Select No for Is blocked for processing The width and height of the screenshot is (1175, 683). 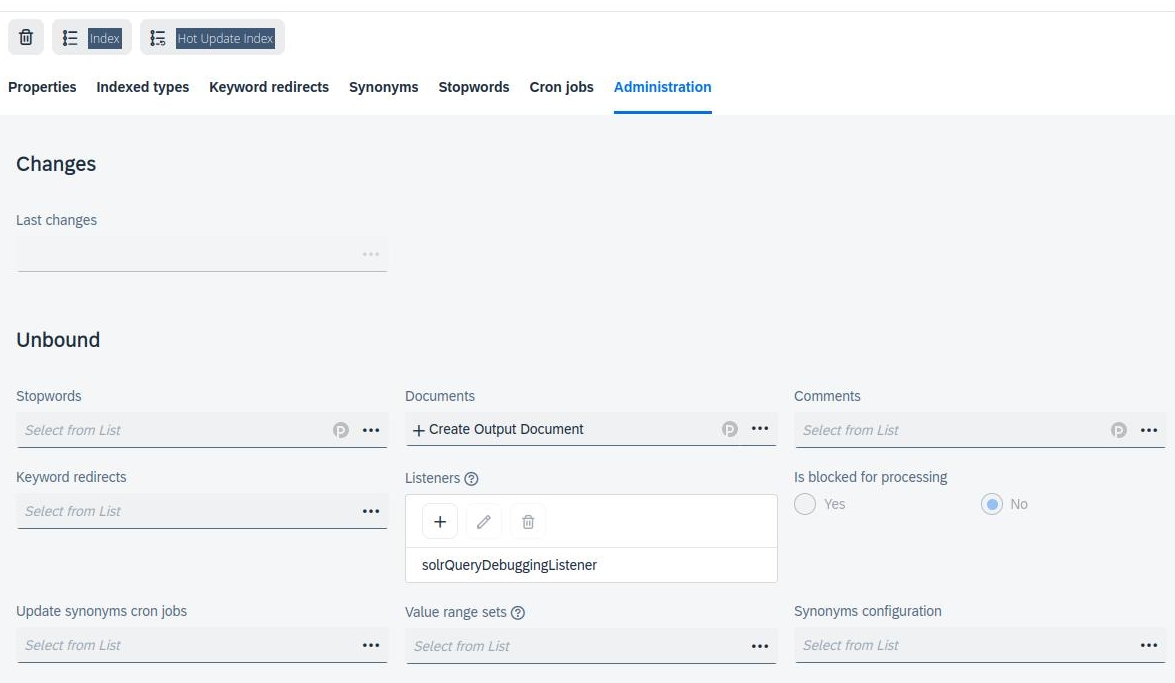click(x=992, y=504)
